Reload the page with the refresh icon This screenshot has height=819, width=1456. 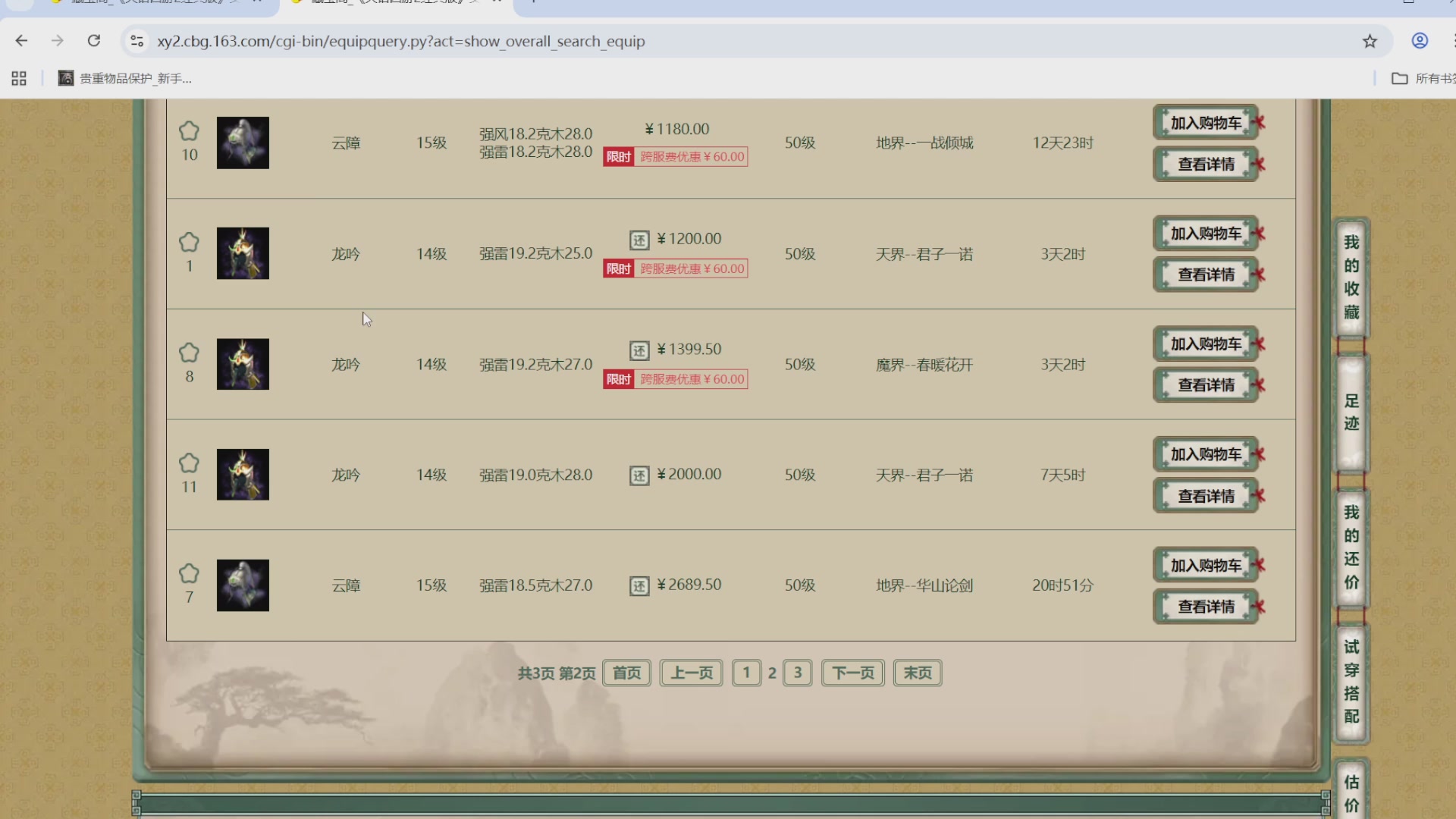click(x=94, y=41)
